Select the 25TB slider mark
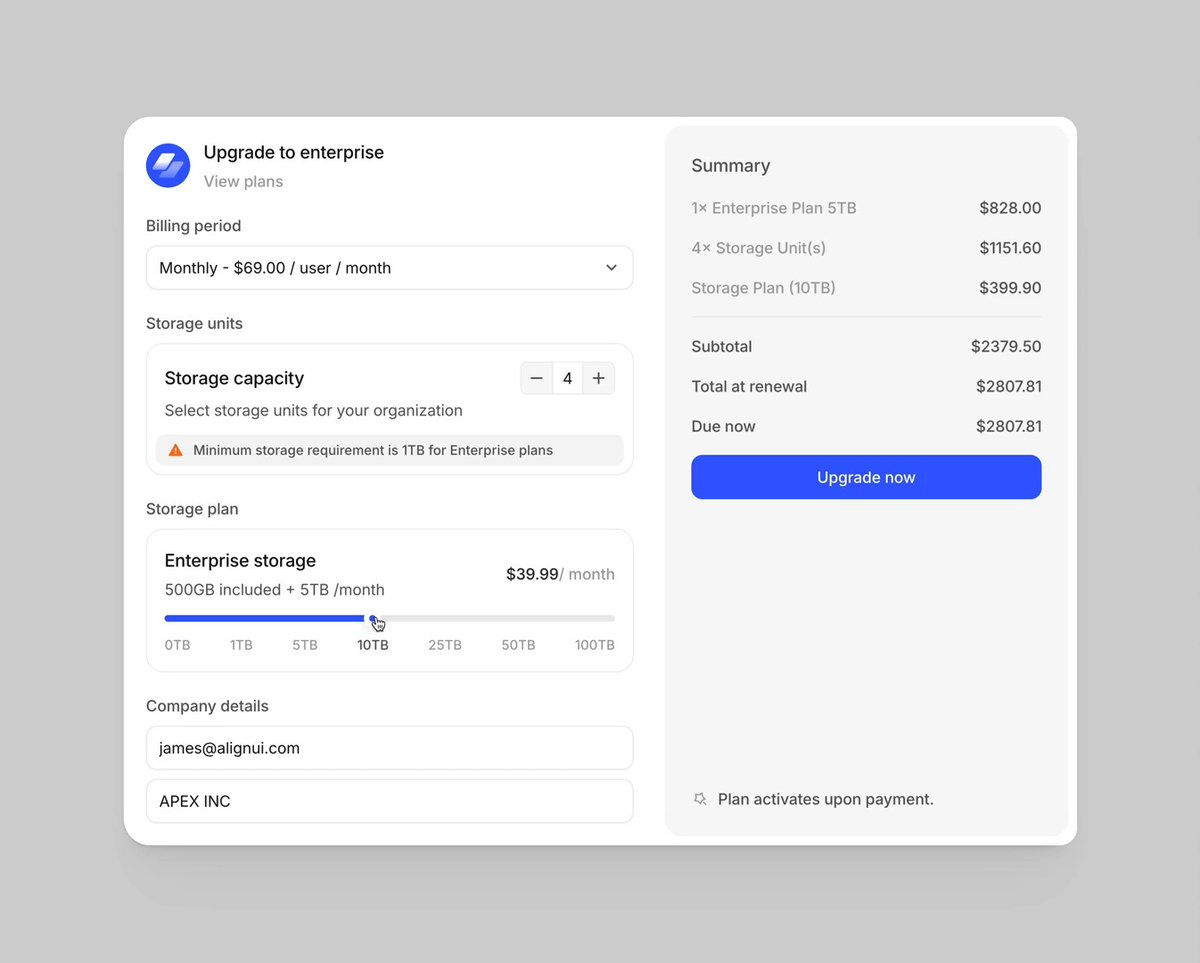1200x963 pixels. coord(445,645)
